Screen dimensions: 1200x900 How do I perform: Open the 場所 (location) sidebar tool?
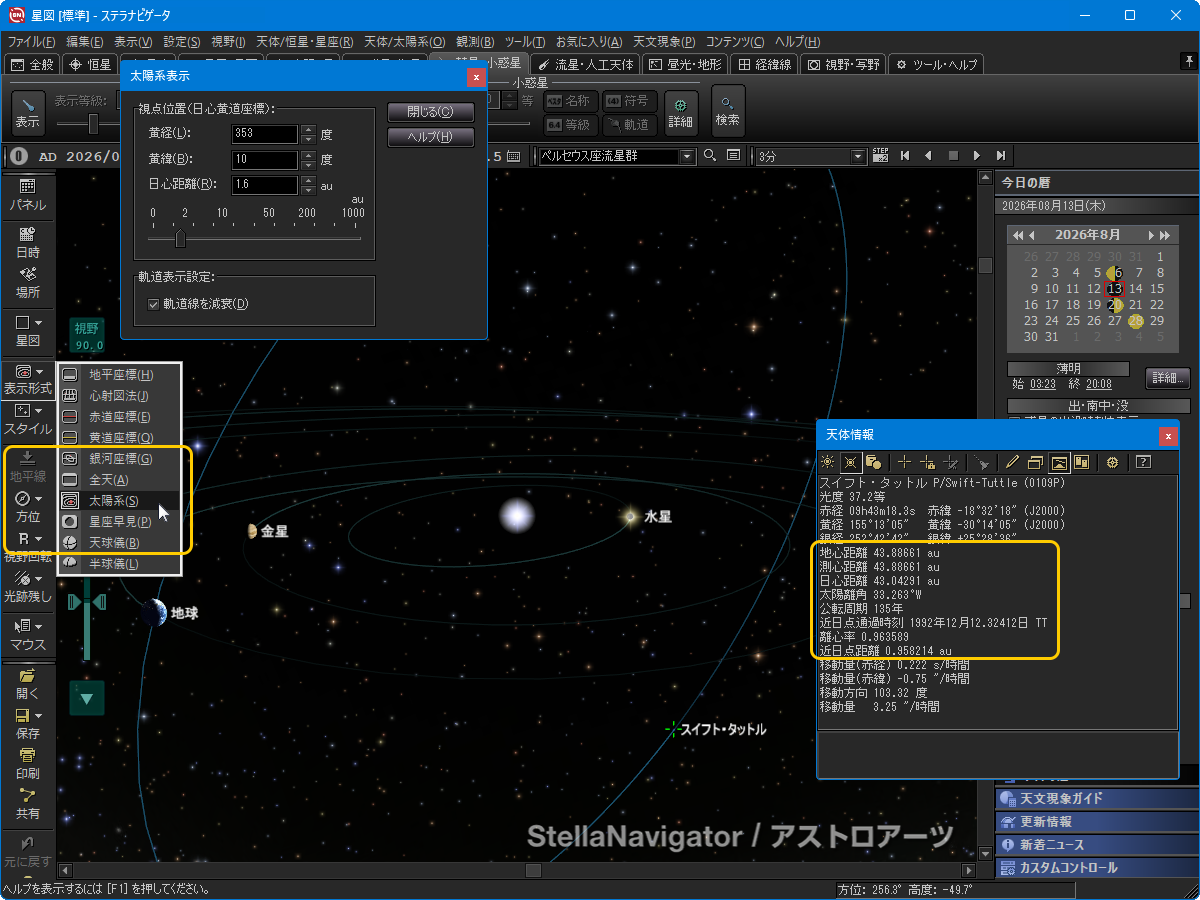(27, 283)
